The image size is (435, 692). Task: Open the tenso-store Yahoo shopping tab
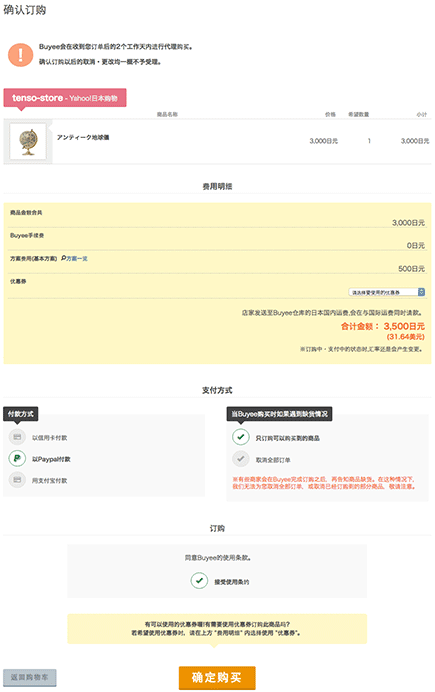(x=65, y=98)
